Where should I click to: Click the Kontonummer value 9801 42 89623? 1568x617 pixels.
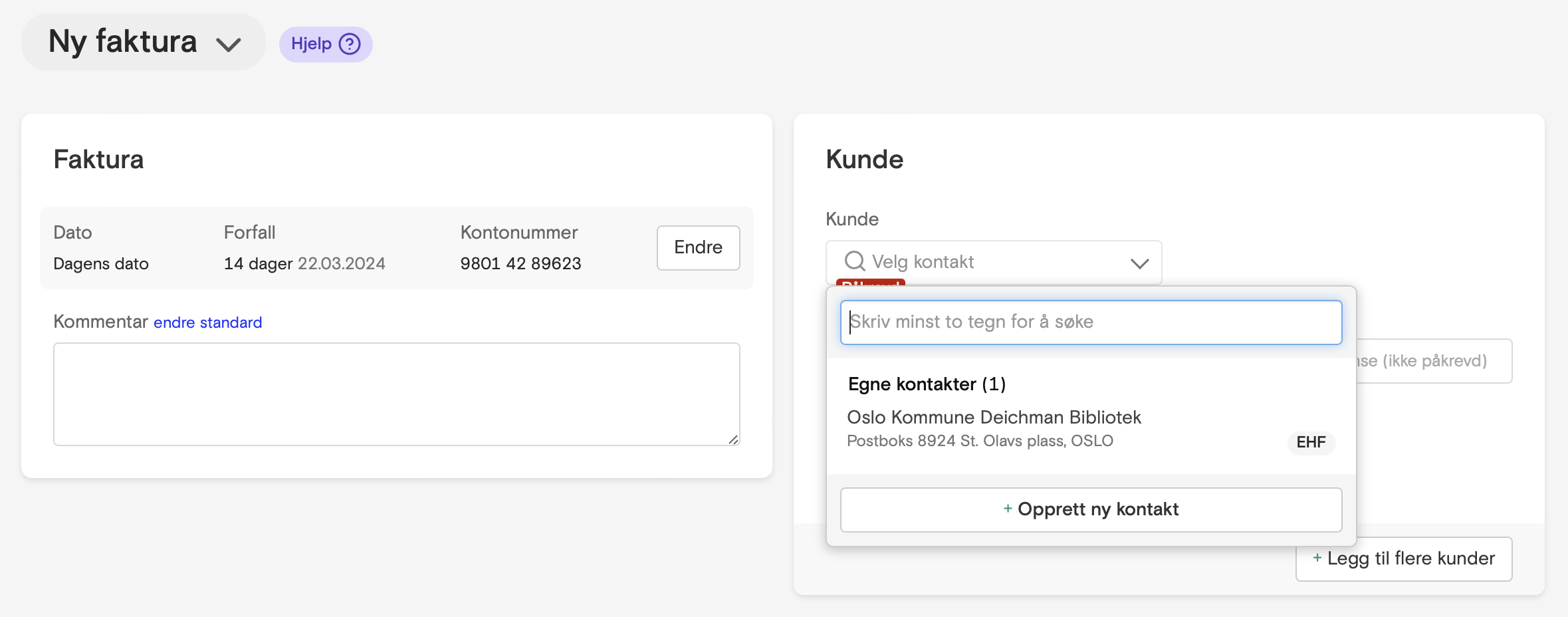click(x=520, y=264)
